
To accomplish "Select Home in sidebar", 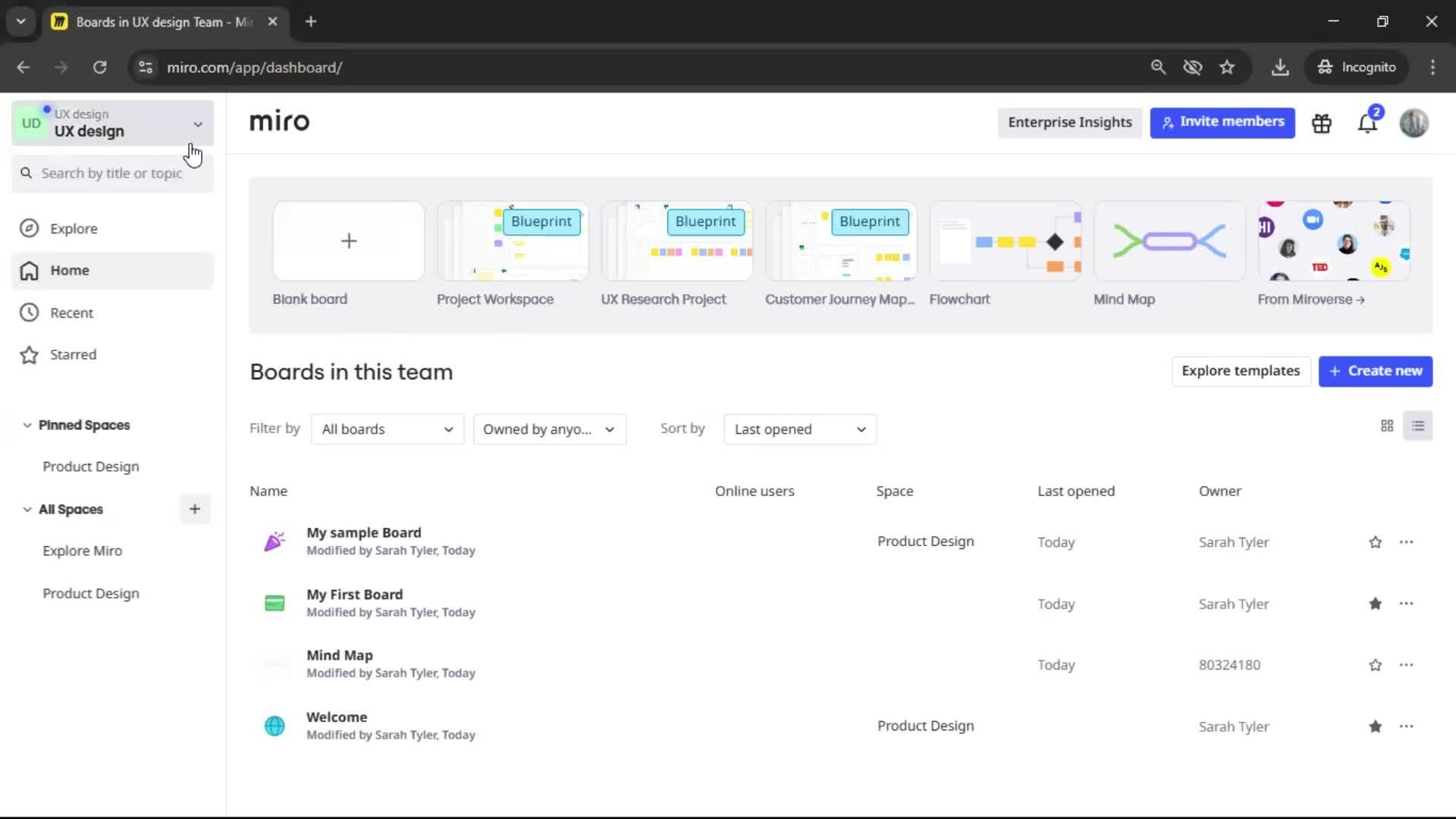I will (x=113, y=271).
